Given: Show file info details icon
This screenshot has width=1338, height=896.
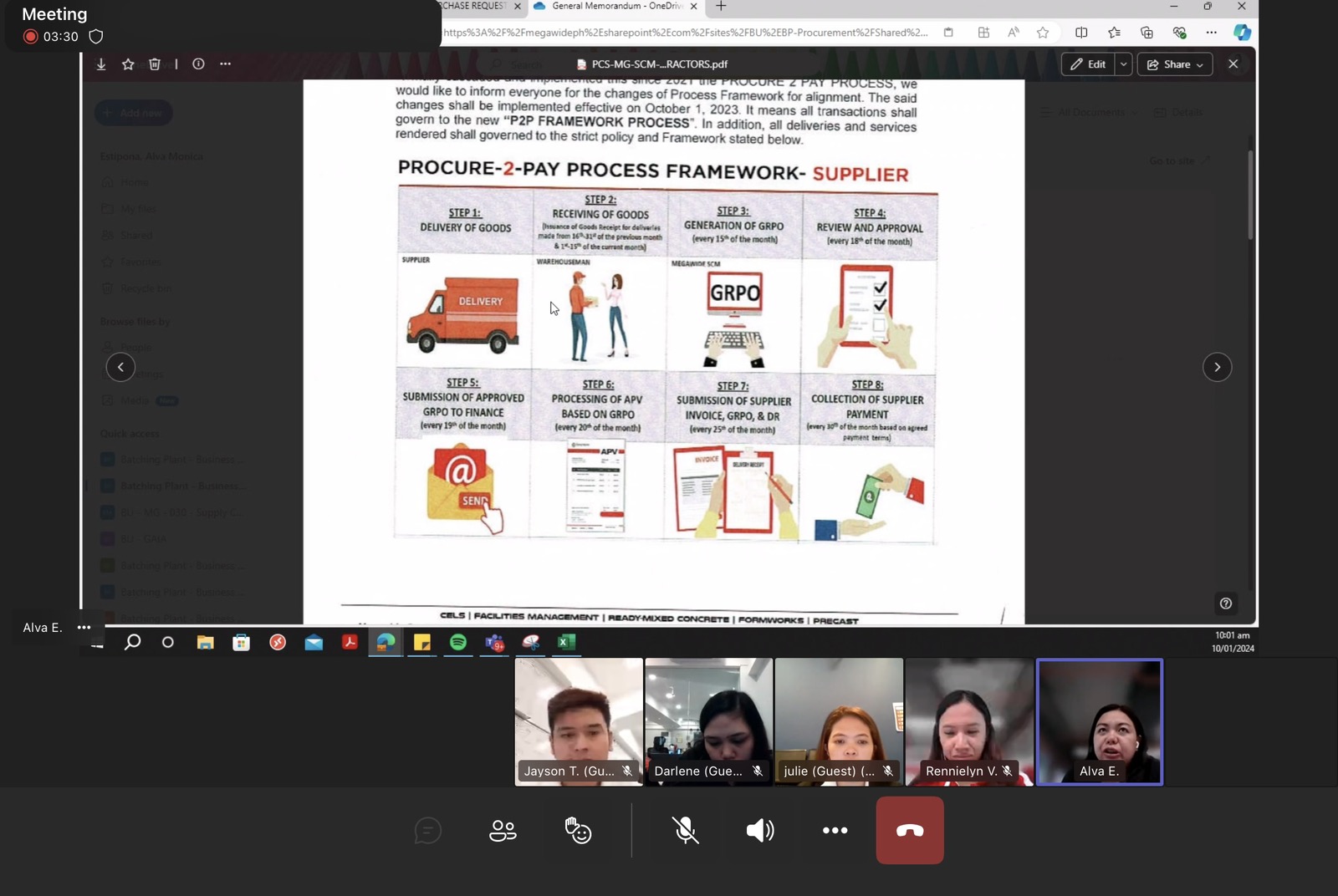Looking at the screenshot, I should [x=198, y=64].
